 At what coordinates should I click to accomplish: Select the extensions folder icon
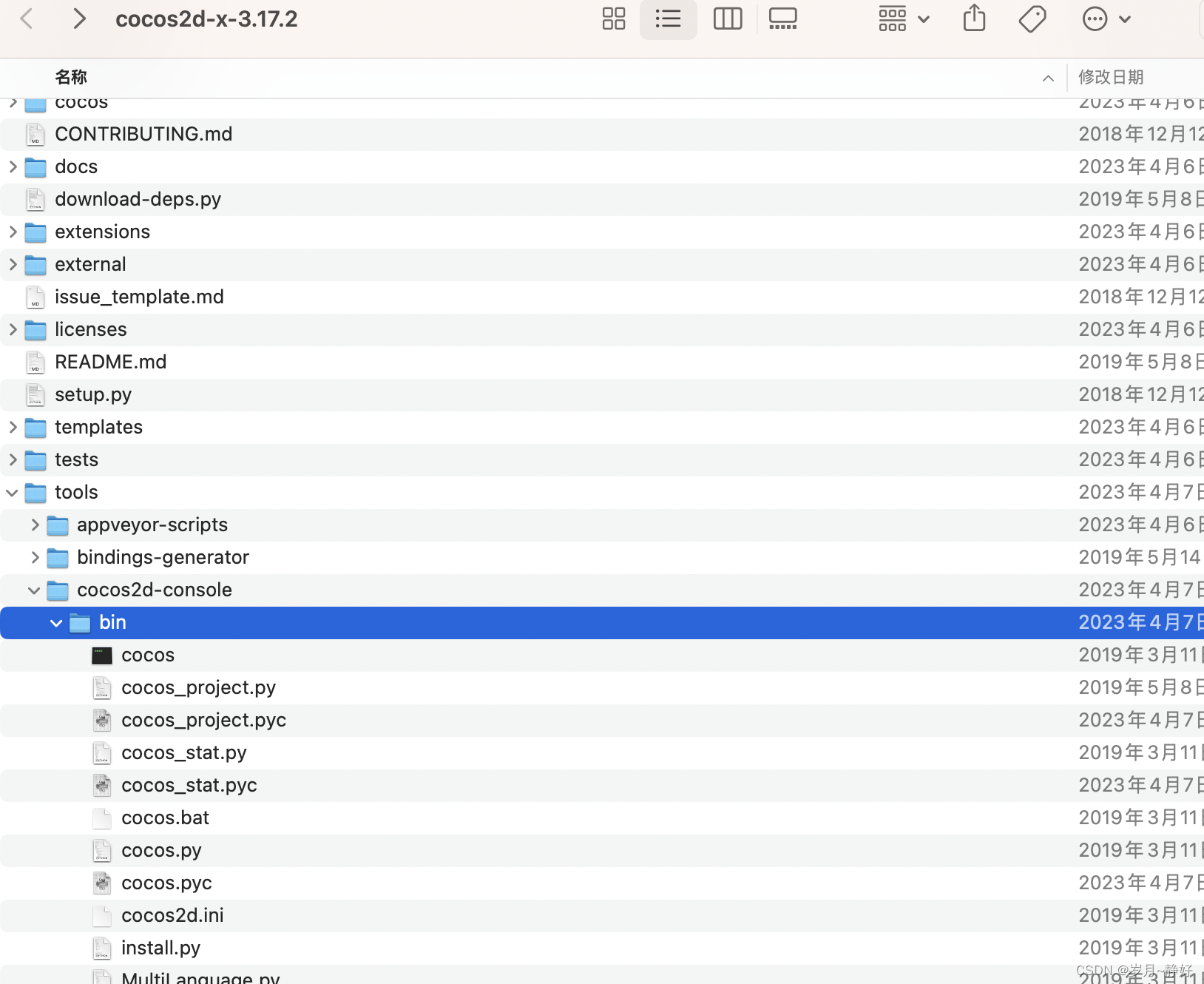(35, 232)
